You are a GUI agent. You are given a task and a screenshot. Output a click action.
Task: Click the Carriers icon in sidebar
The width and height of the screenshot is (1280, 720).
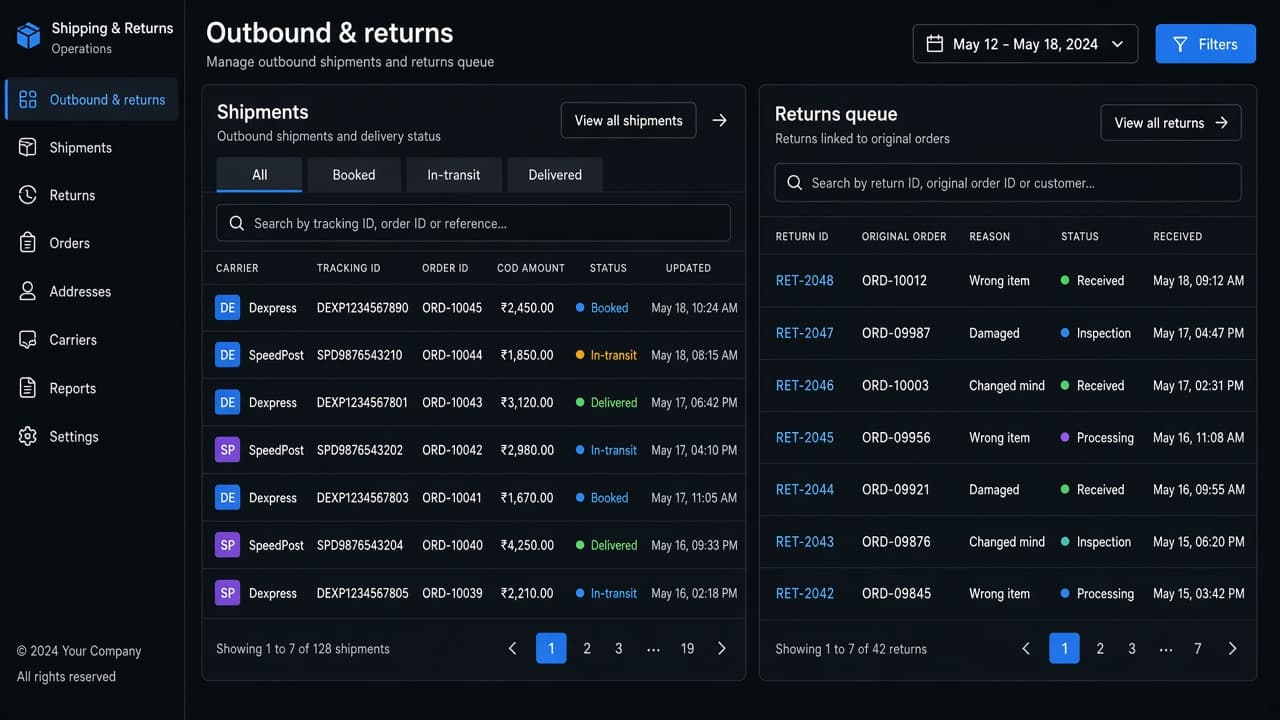tap(28, 340)
